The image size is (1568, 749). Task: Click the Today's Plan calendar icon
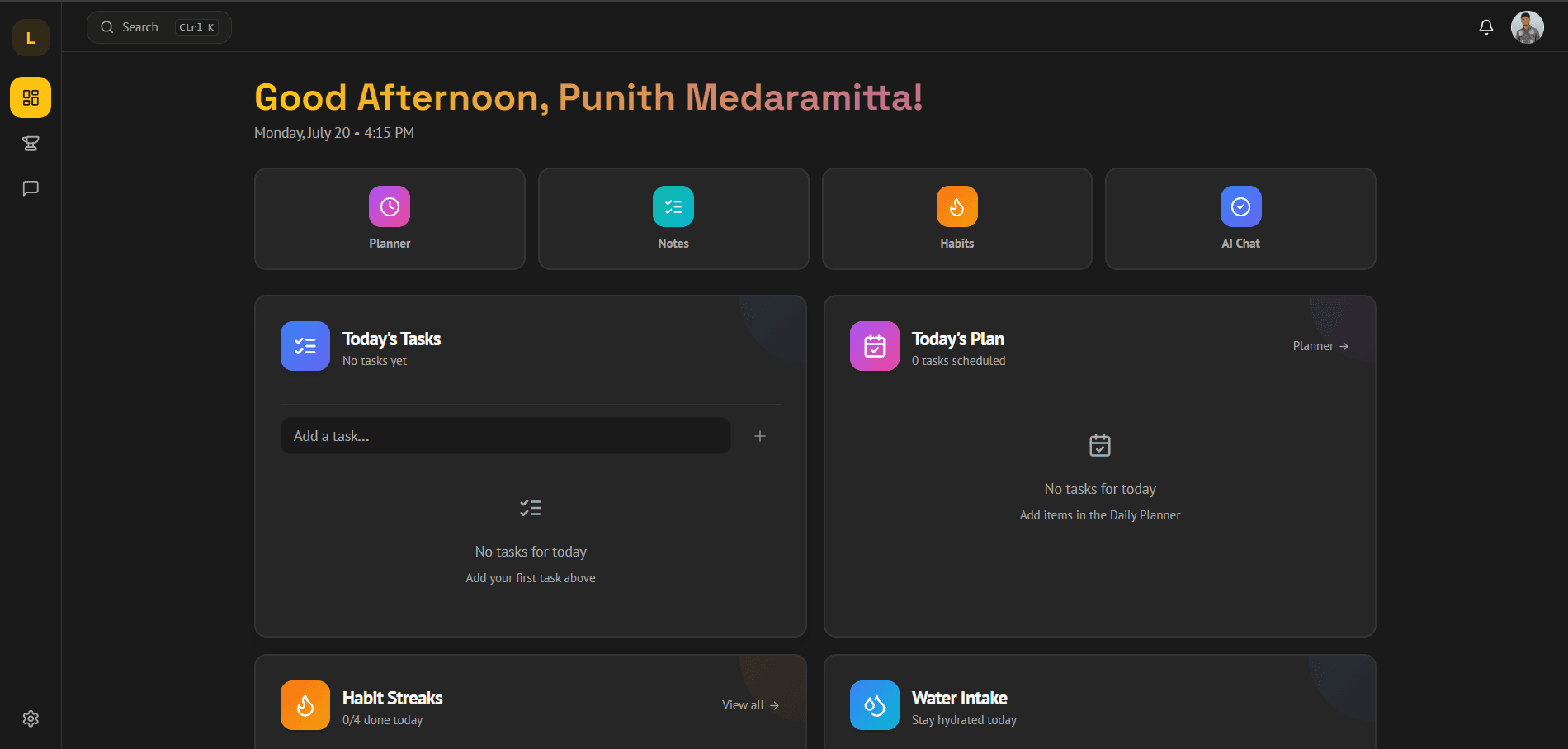[x=875, y=346]
